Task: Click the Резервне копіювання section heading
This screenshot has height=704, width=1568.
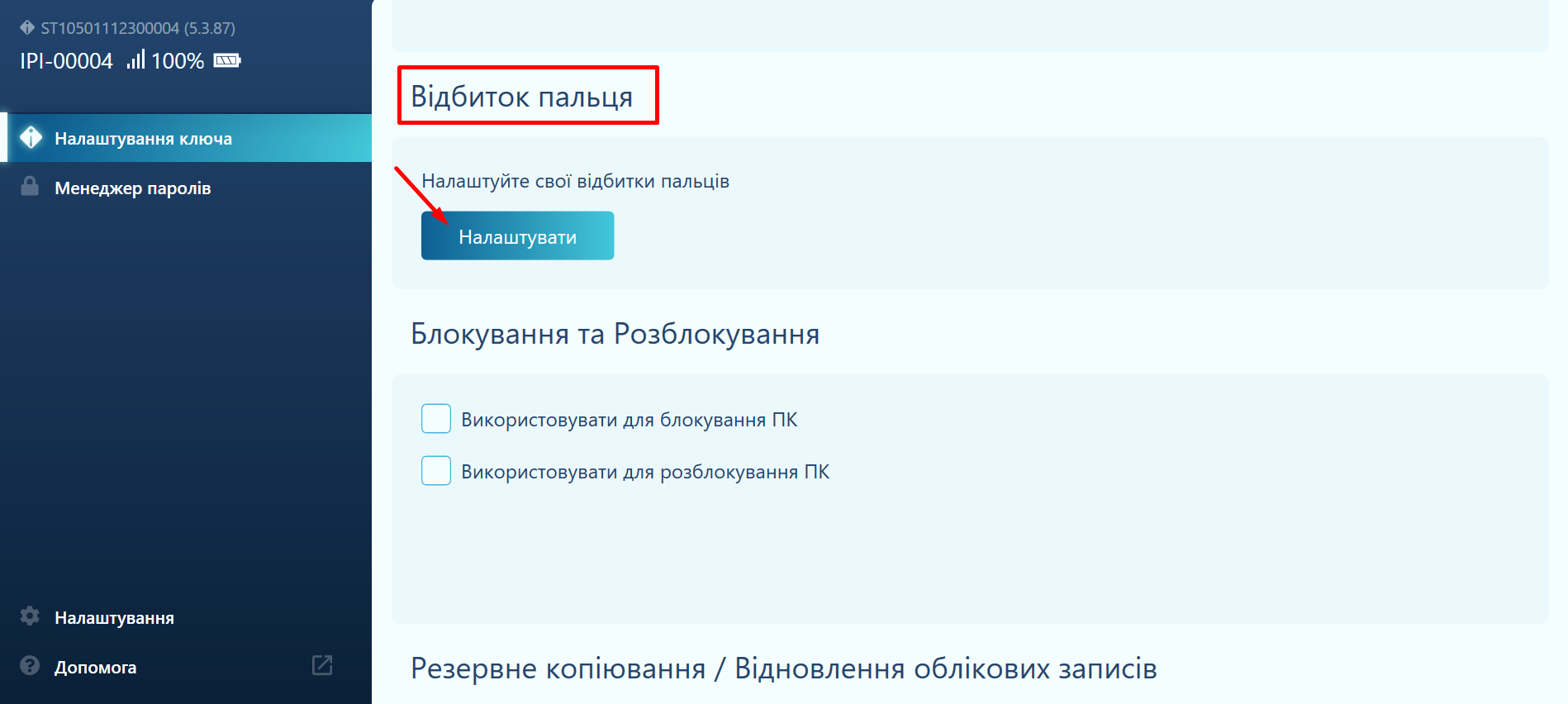Action: (783, 668)
